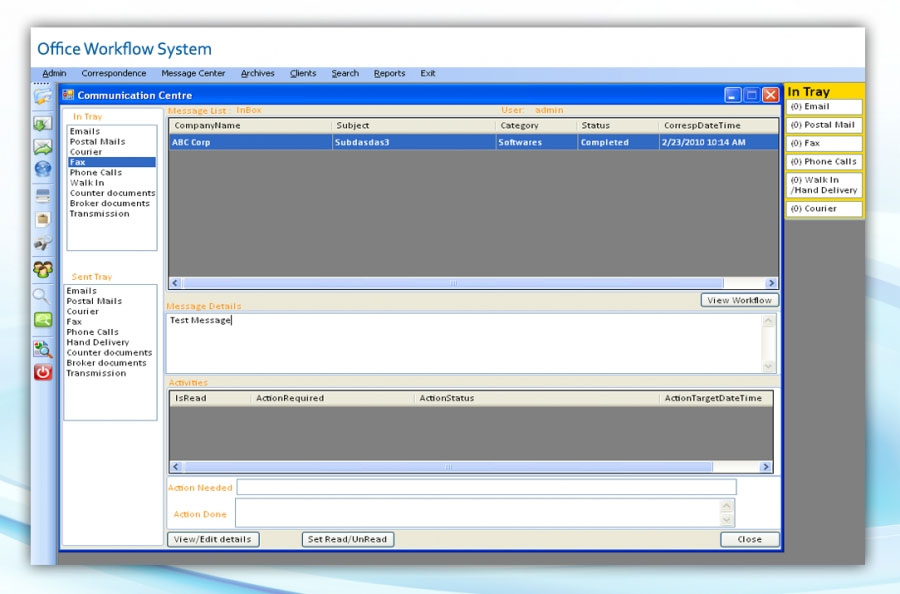This screenshot has height=594, width=900.
Task: Select Transmission in the Sent Tray list
Action: [x=96, y=374]
